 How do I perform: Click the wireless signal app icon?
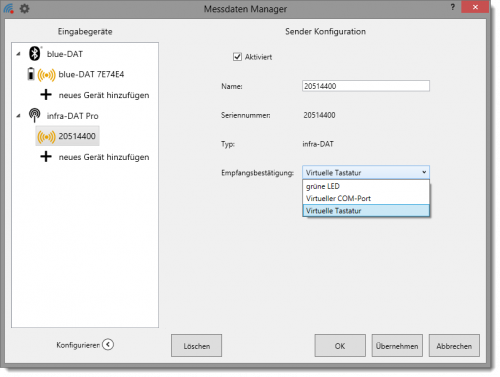pos(9,9)
